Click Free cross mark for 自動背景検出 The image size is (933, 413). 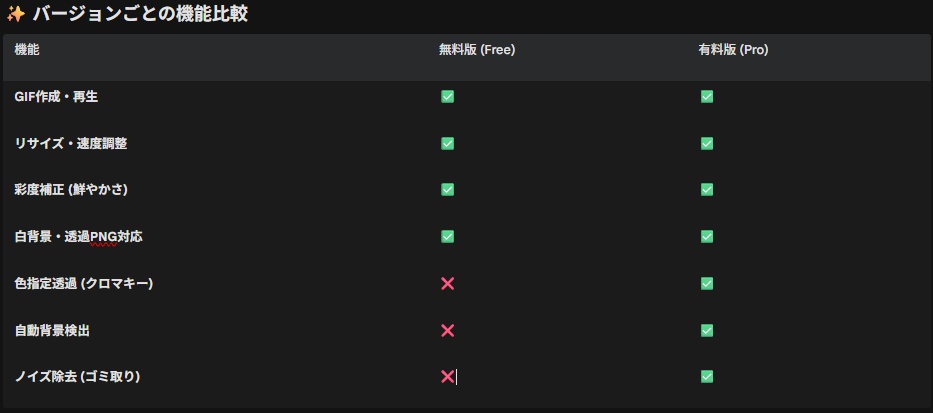[x=447, y=330]
